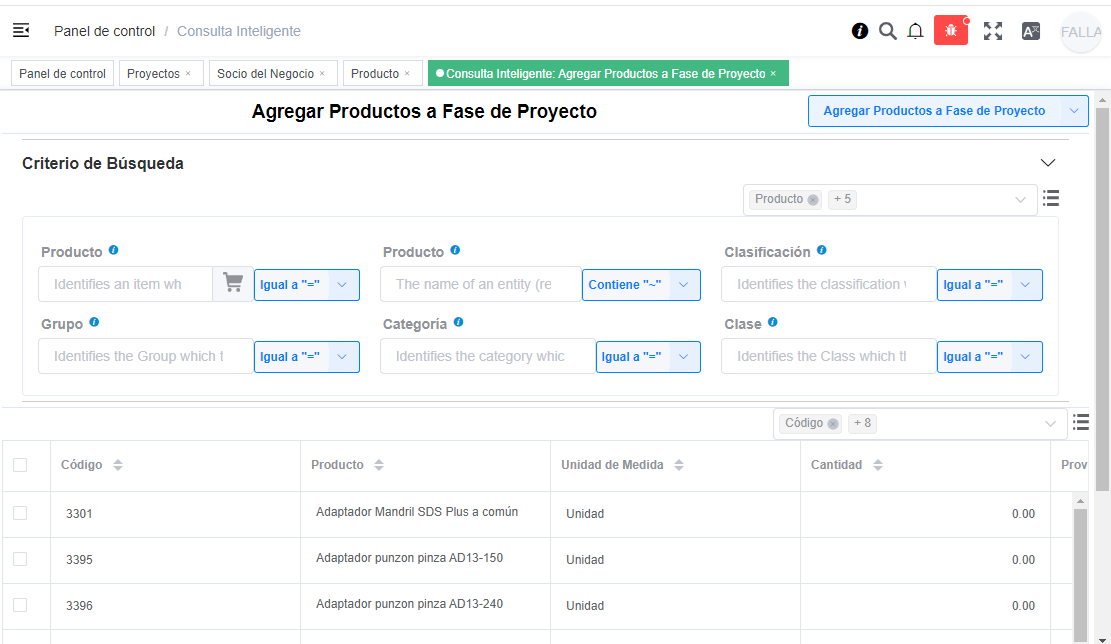Click the vertical scrollbar on the right
Screen dimensions: 1111x644
coord(1104,300)
